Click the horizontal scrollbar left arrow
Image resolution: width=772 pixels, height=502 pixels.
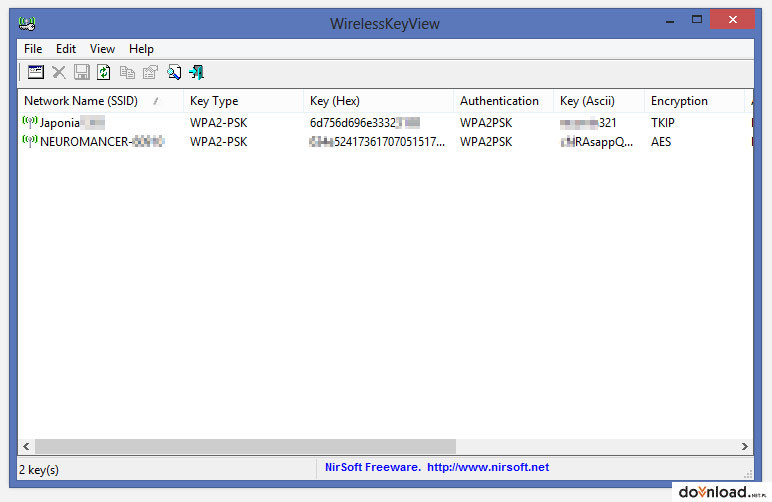pos(27,446)
